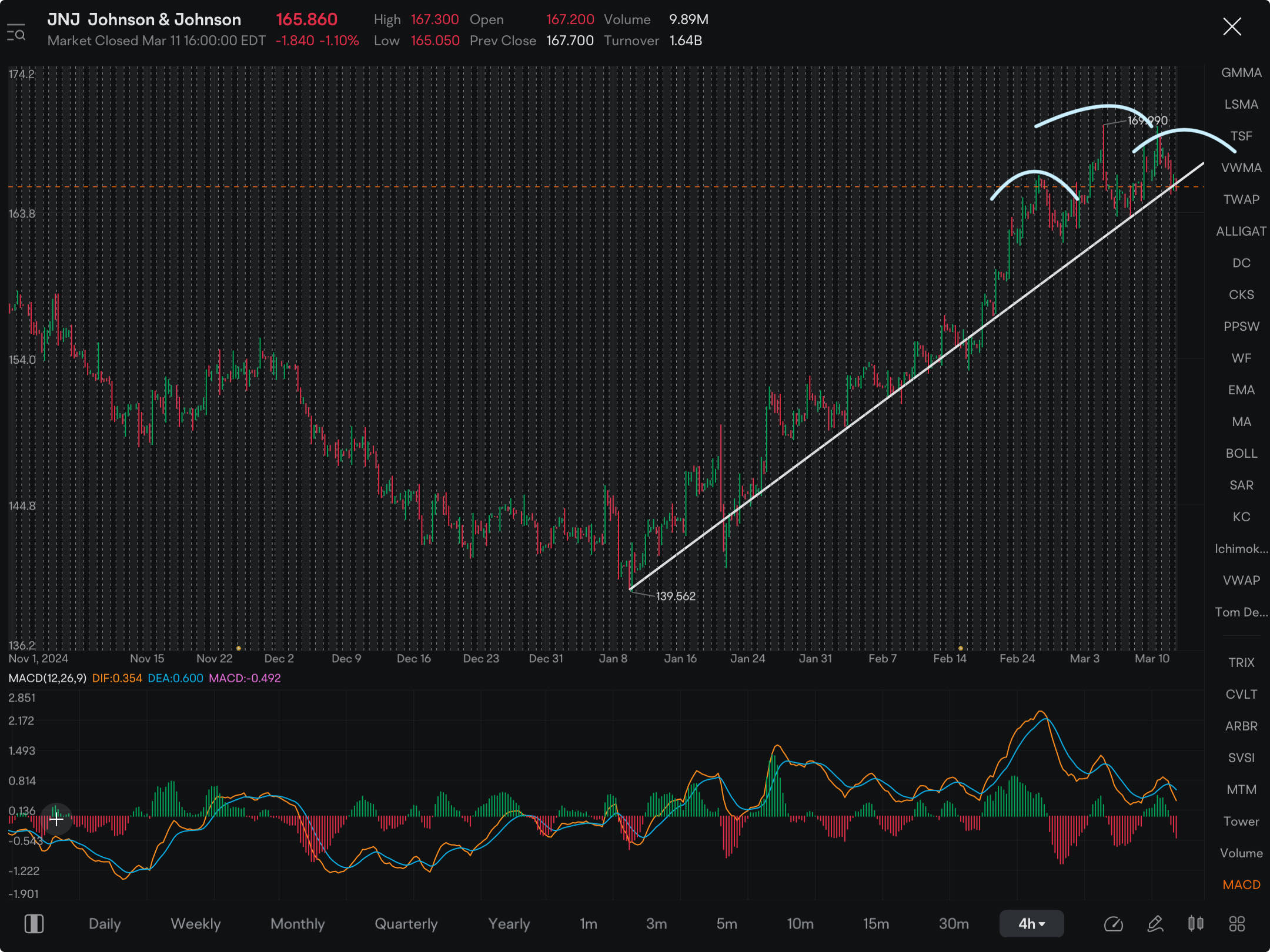Enable the WF indicator
The image size is (1270, 952).
(1241, 358)
